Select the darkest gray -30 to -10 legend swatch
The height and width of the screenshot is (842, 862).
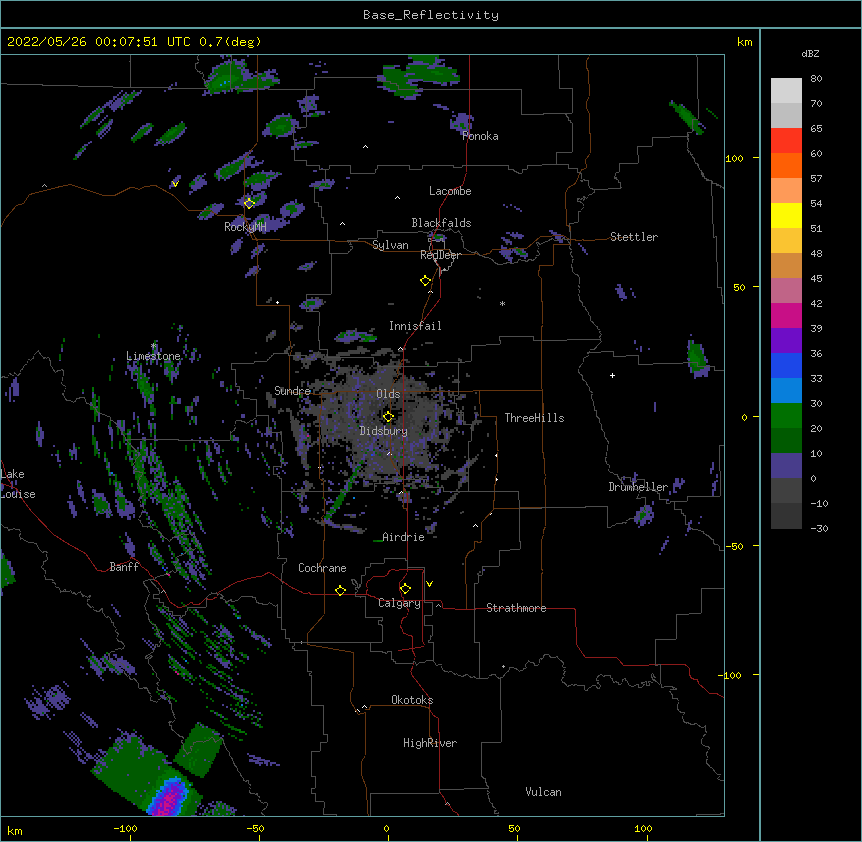coord(786,516)
